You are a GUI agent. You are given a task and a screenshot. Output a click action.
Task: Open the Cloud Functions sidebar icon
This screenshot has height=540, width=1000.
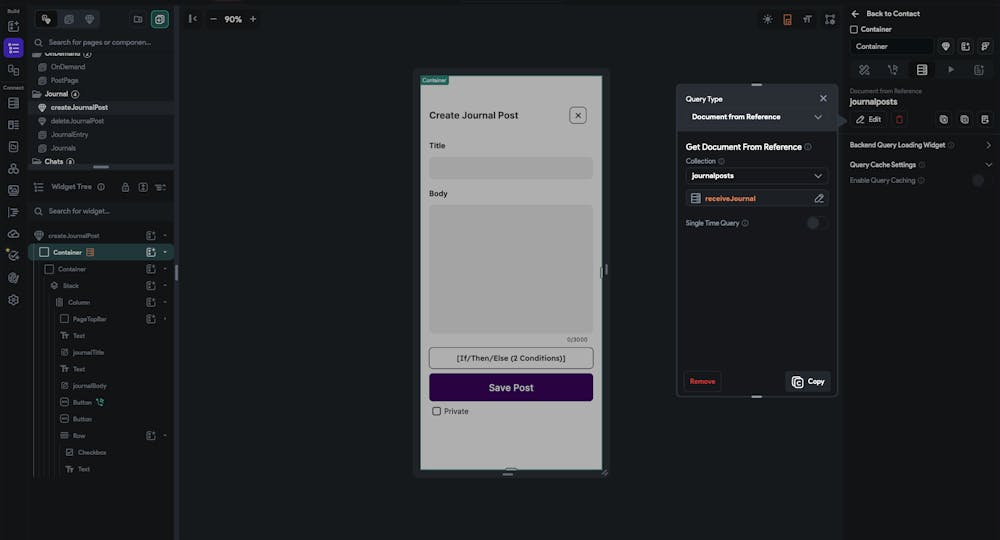tap(13, 234)
